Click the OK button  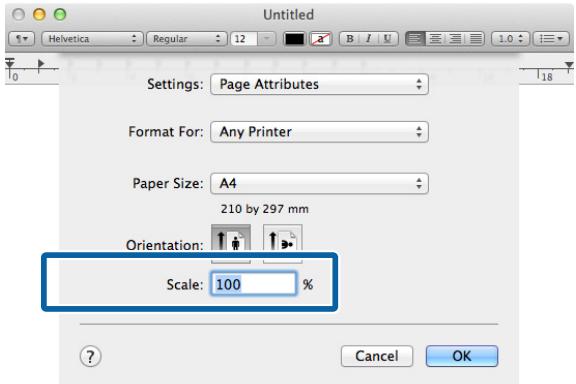click(462, 356)
